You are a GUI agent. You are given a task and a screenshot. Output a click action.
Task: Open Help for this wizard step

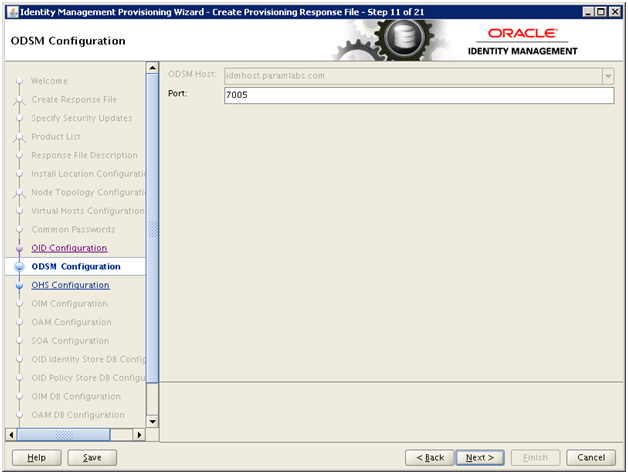point(36,457)
